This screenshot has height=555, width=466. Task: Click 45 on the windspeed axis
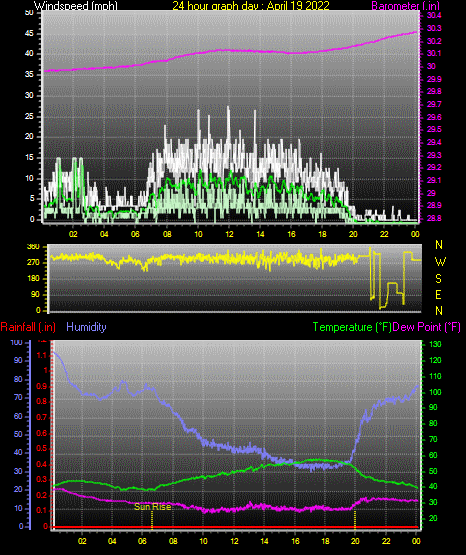(x=29, y=34)
